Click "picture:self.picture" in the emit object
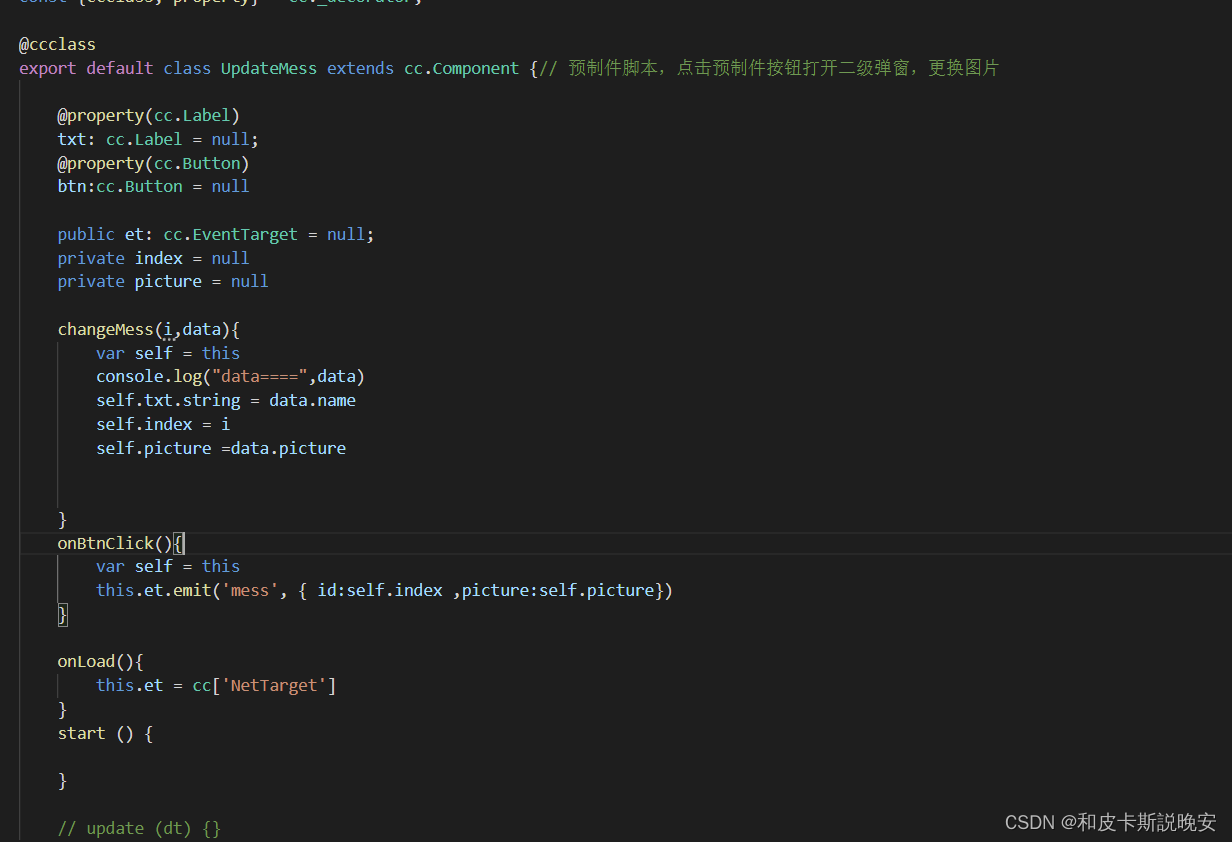The width and height of the screenshot is (1232, 842). click(x=558, y=590)
